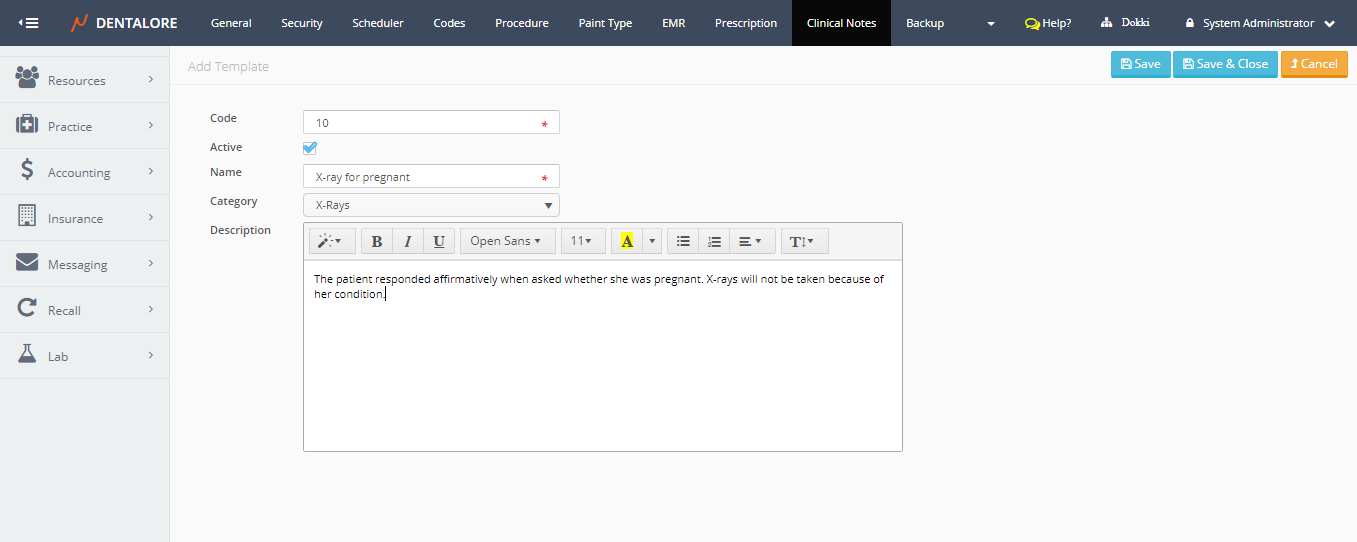Click the Save & Close button

[x=1224, y=64]
